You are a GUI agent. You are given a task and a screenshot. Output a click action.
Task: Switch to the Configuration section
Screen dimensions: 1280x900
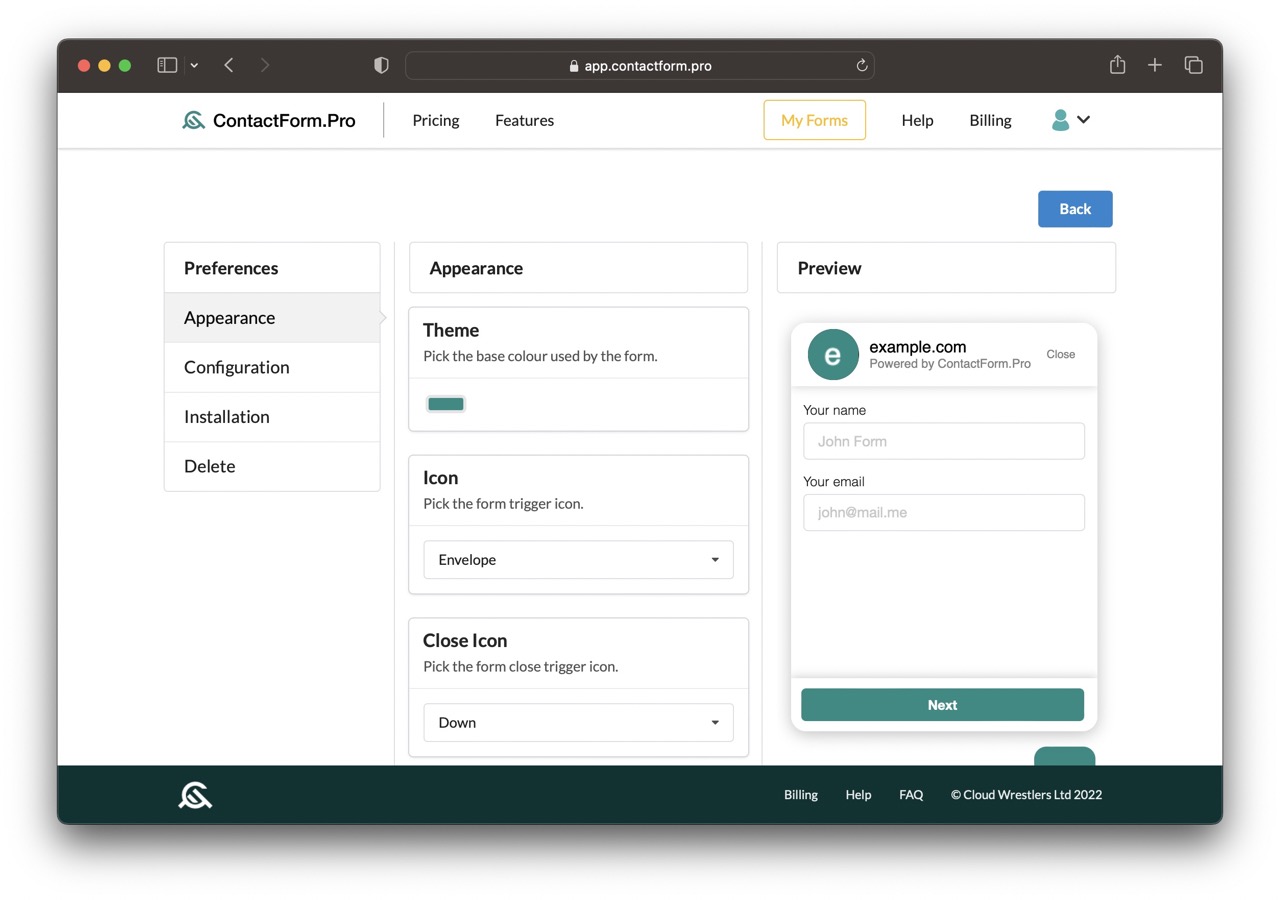click(x=236, y=367)
